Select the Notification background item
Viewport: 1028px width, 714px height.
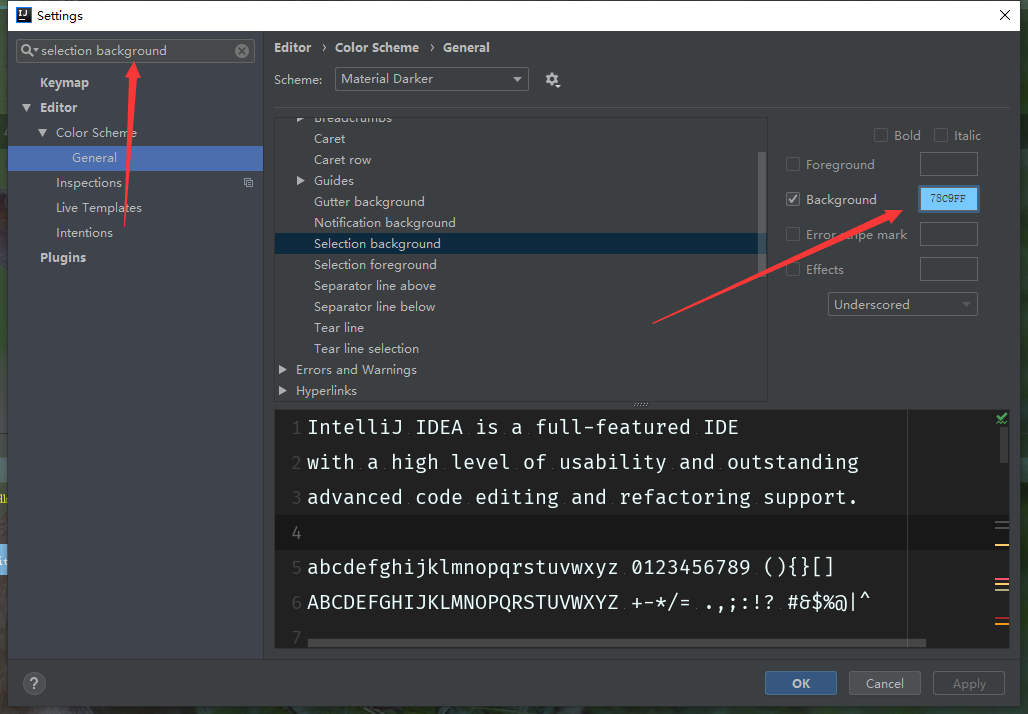click(385, 223)
